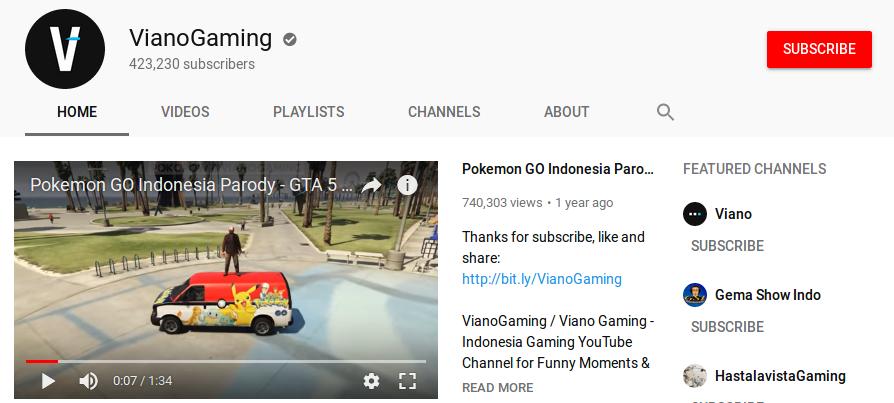Switch to the VIDEOS tab
Image resolution: width=894 pixels, height=403 pixels.
[x=185, y=112]
